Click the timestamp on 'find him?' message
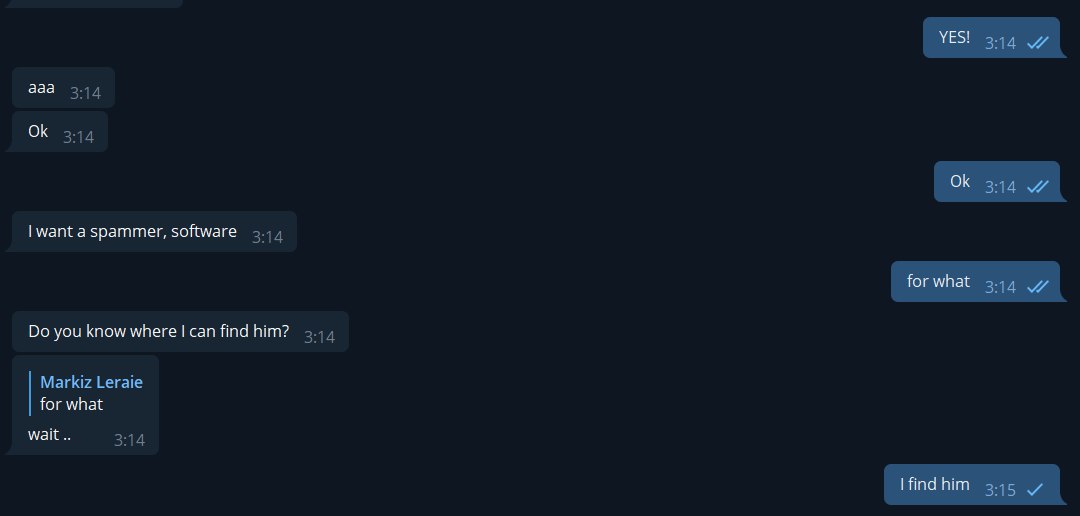1080x516 pixels. [x=320, y=337]
